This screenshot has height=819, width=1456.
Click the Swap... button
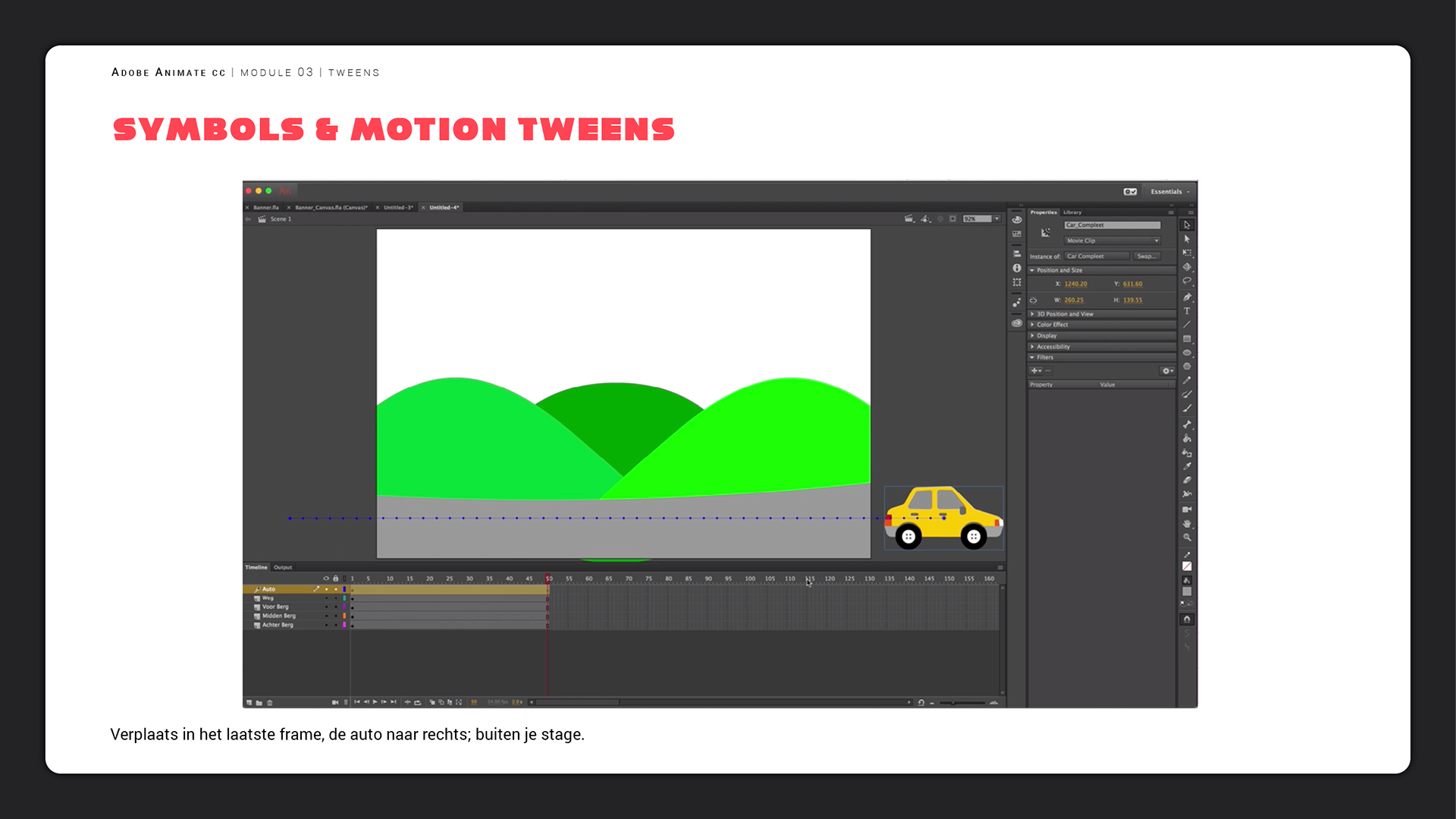[1146, 256]
